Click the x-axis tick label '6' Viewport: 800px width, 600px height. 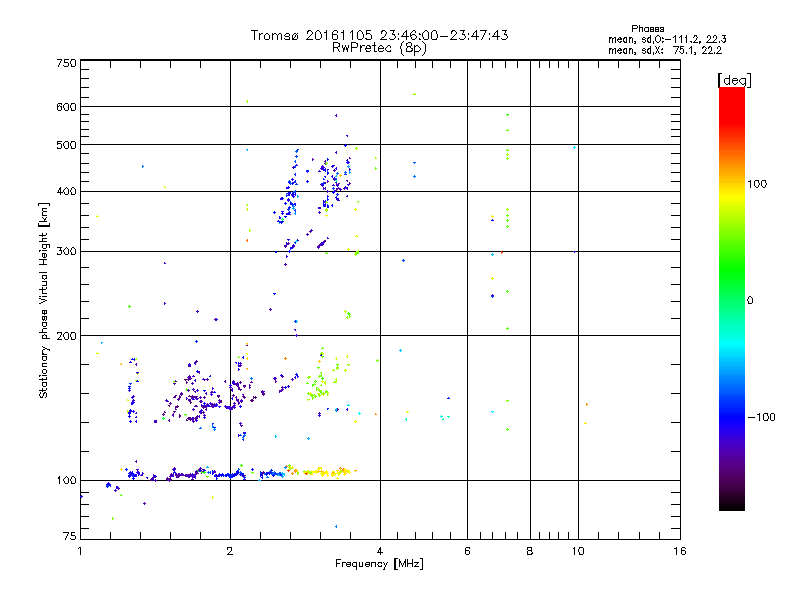467,551
